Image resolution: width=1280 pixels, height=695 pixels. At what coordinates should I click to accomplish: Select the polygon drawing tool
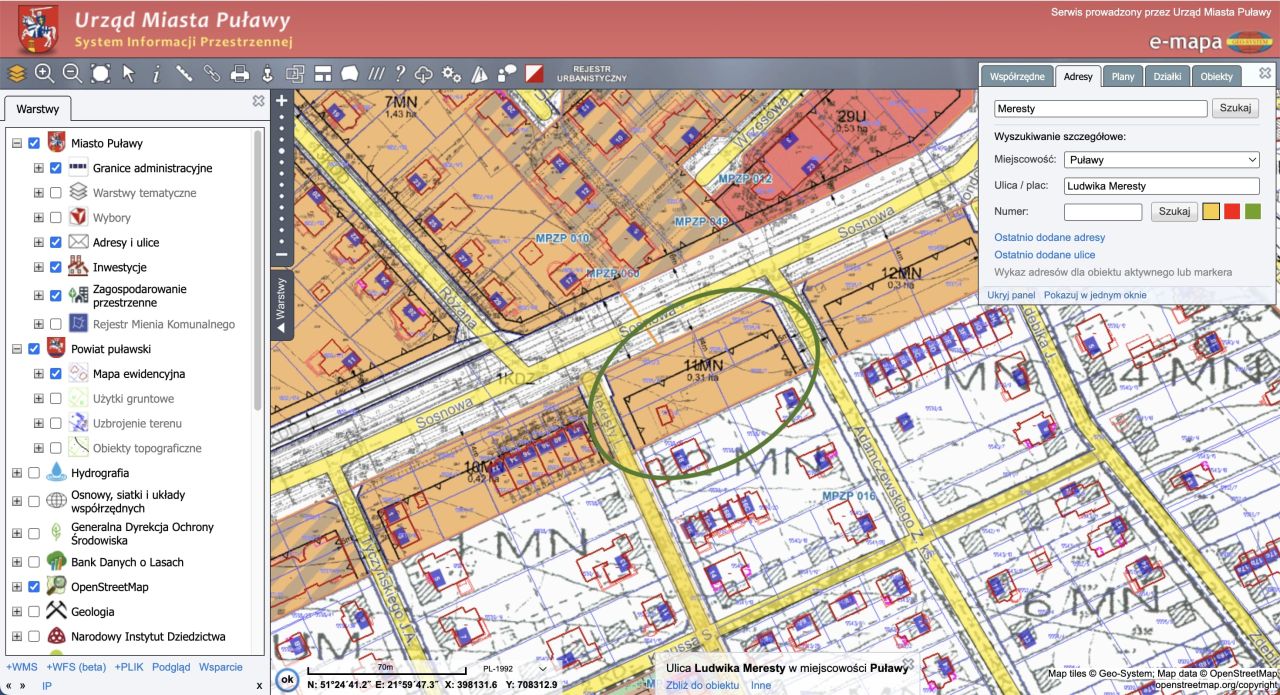point(349,73)
